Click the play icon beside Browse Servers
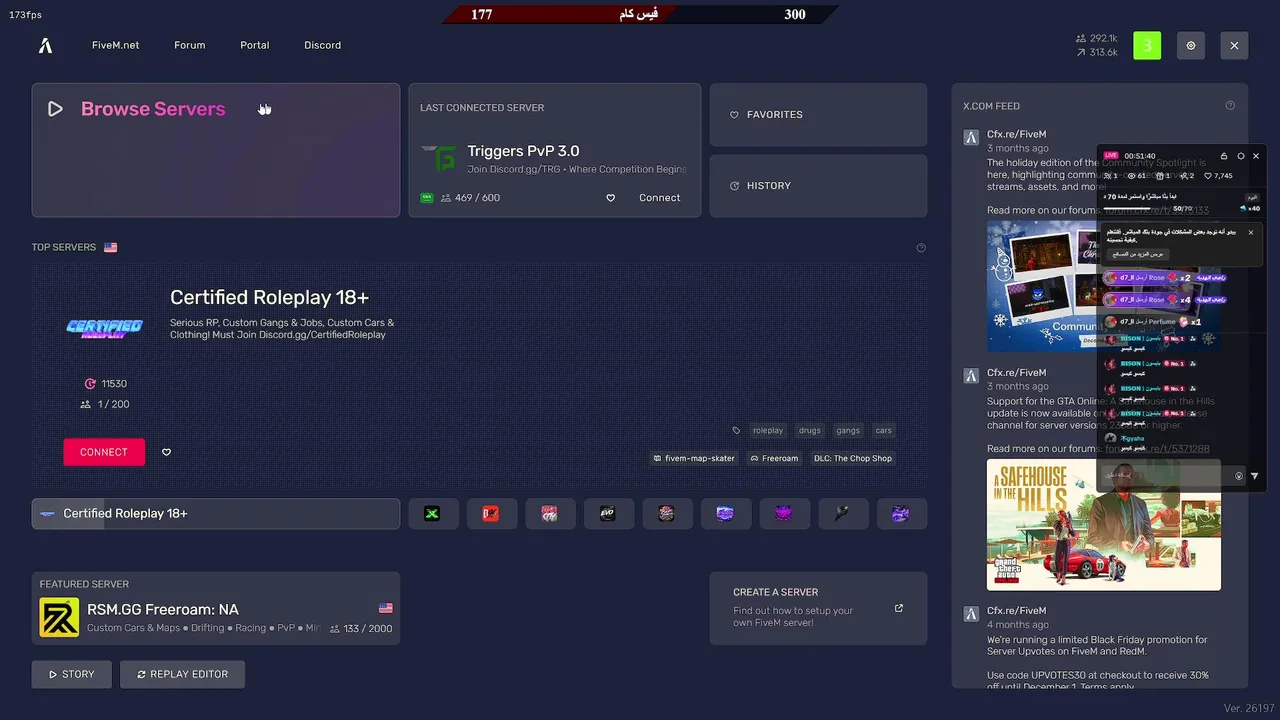Viewport: 1280px width, 720px height. tap(55, 109)
